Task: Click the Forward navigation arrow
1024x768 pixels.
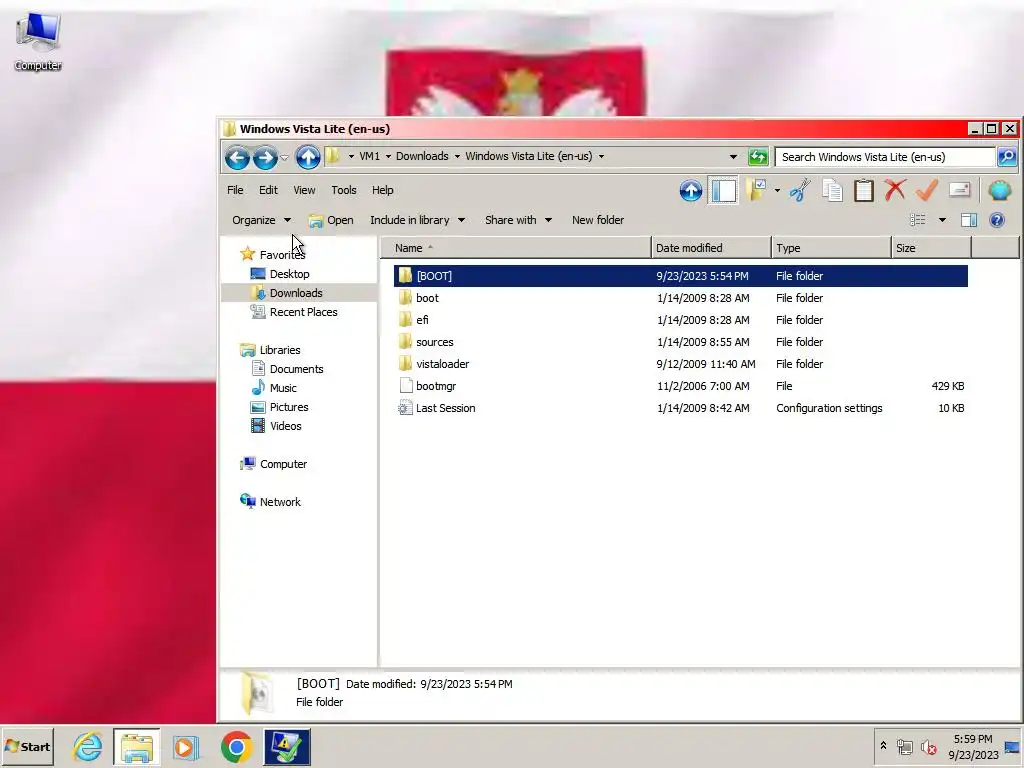Action: point(264,157)
